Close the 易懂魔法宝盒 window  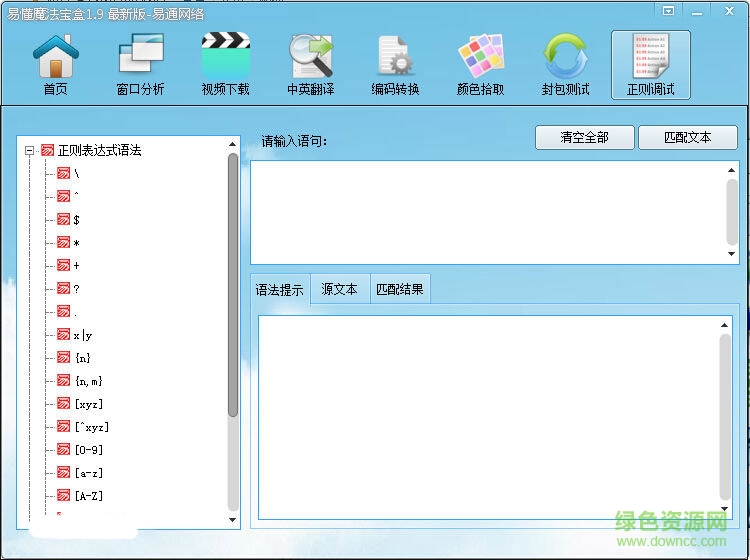pyautogui.click(x=729, y=11)
